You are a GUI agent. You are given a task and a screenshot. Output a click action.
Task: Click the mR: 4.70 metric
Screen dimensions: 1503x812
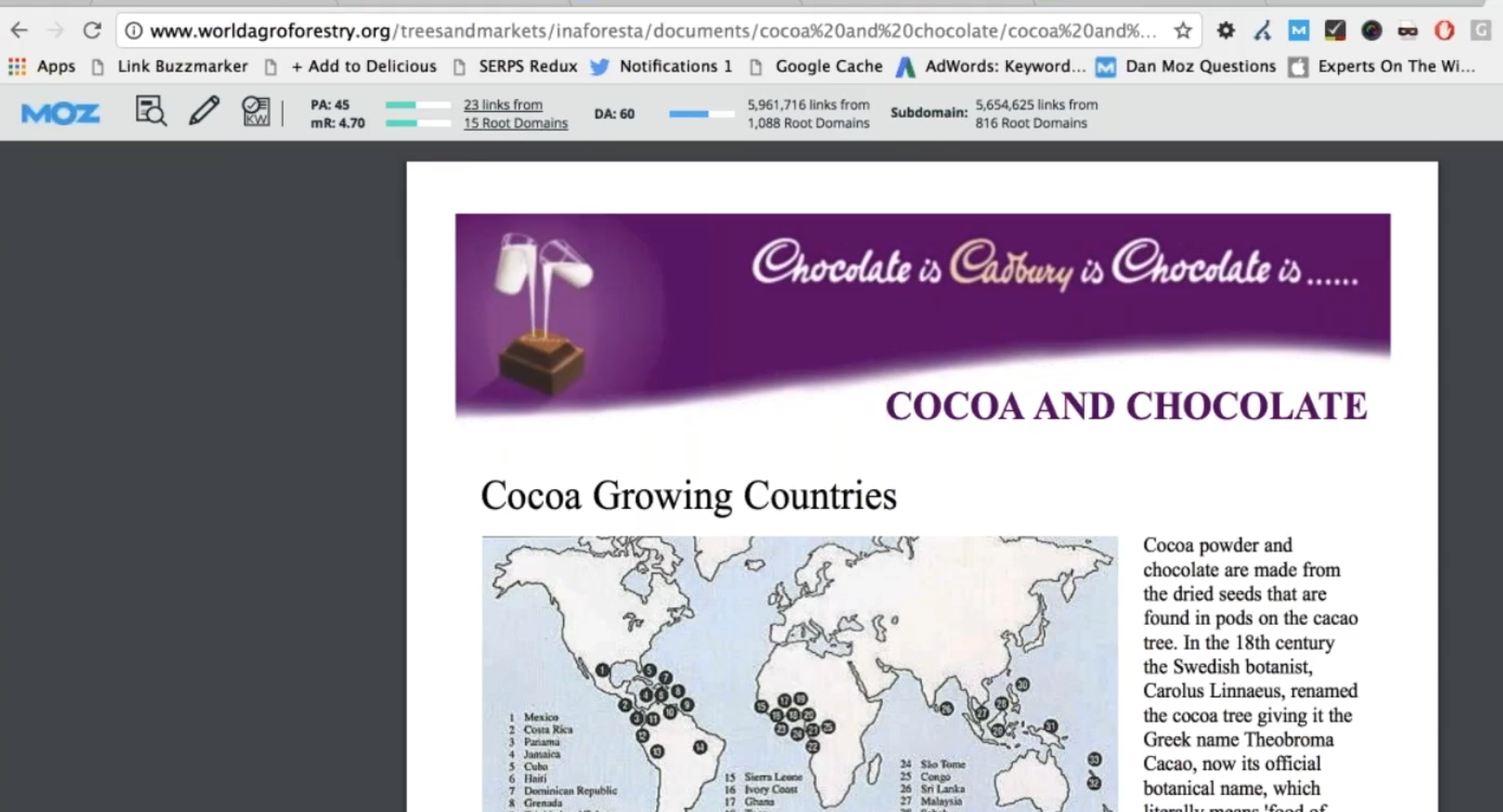337,124
